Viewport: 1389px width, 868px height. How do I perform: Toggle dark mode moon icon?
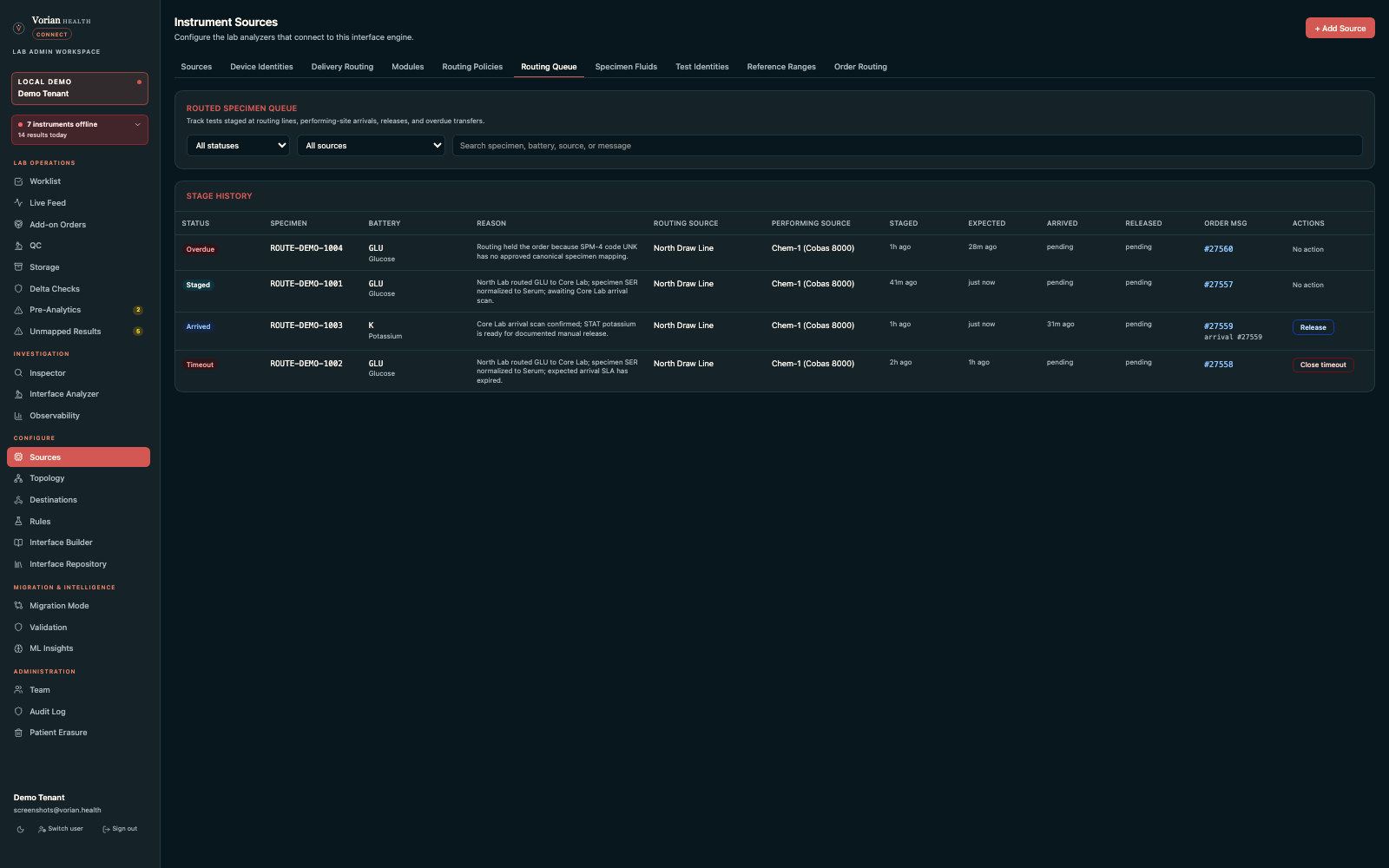(21, 829)
